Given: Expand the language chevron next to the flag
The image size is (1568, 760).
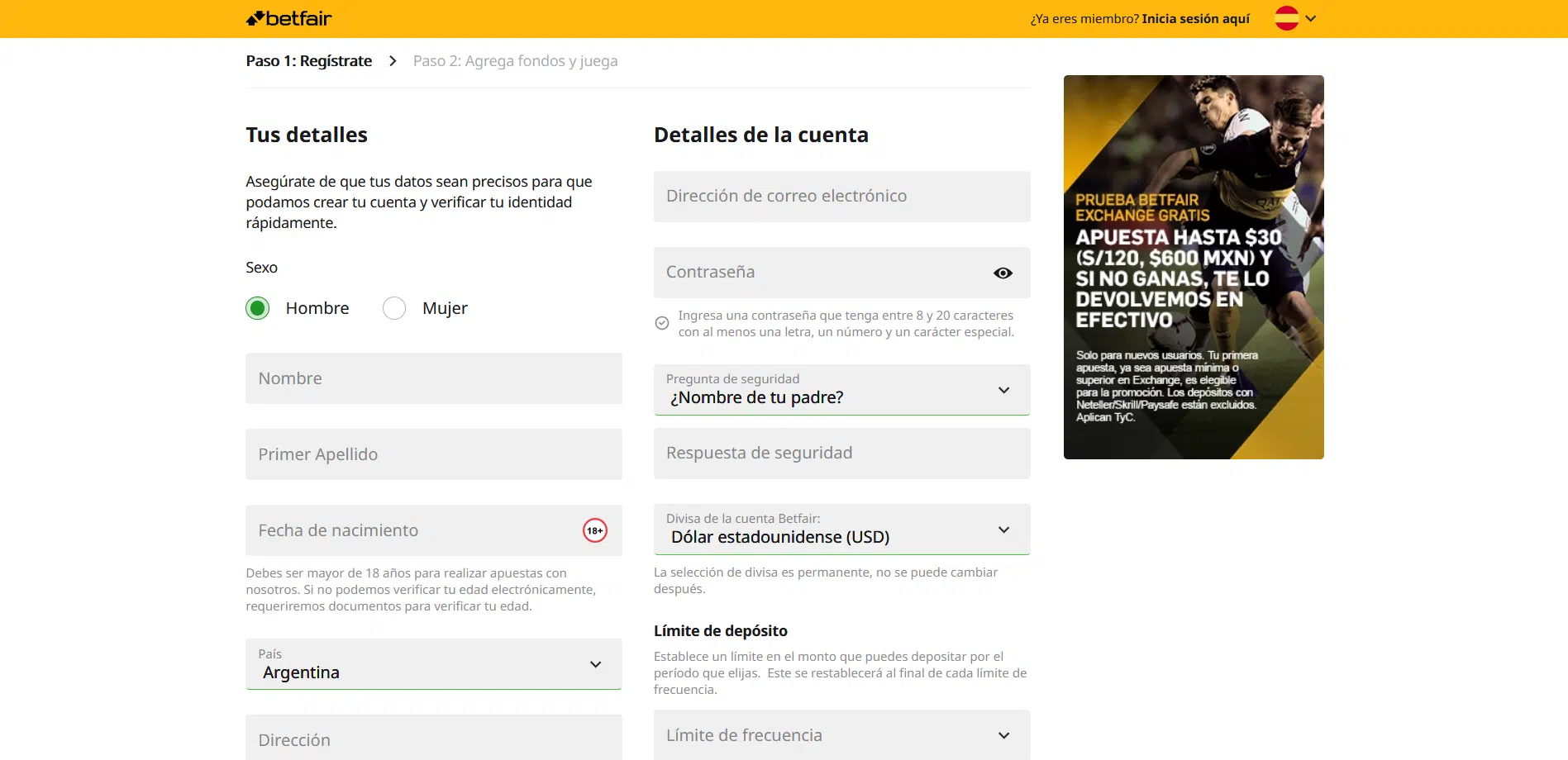Looking at the screenshot, I should pyautogui.click(x=1311, y=18).
